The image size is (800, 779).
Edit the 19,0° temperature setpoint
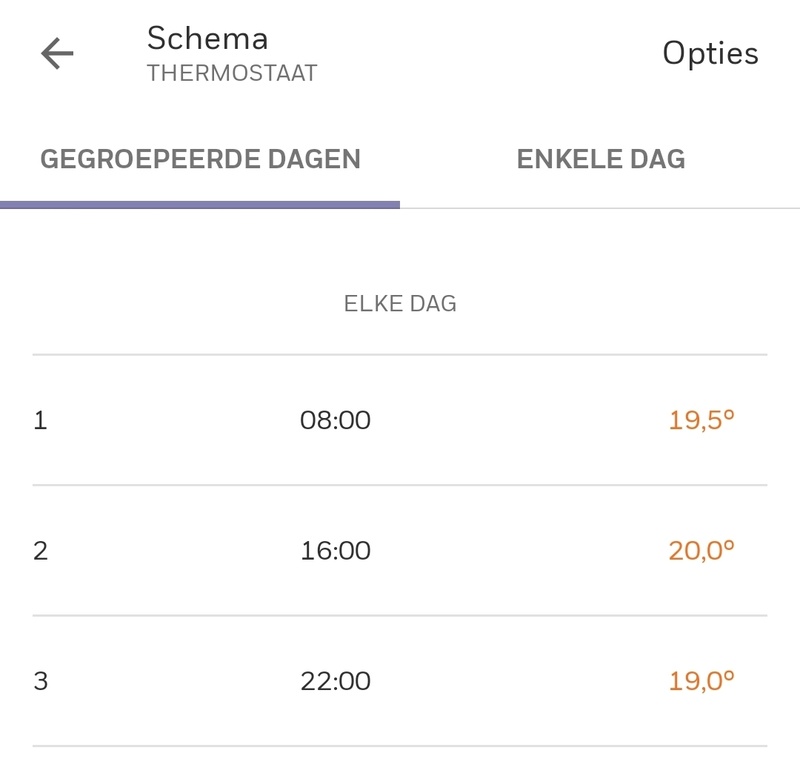click(701, 682)
